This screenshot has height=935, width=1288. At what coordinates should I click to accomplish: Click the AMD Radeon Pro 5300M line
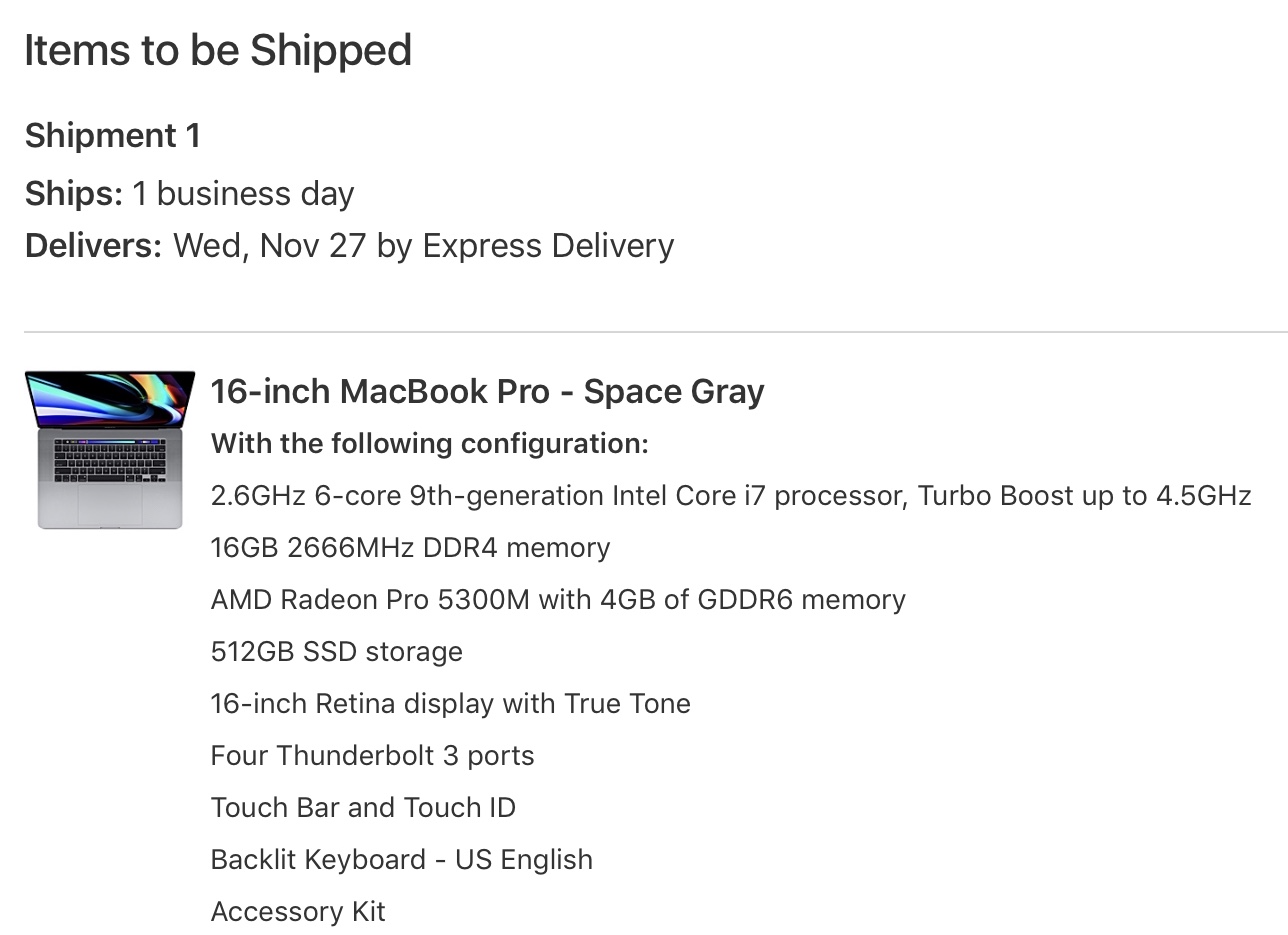click(558, 599)
